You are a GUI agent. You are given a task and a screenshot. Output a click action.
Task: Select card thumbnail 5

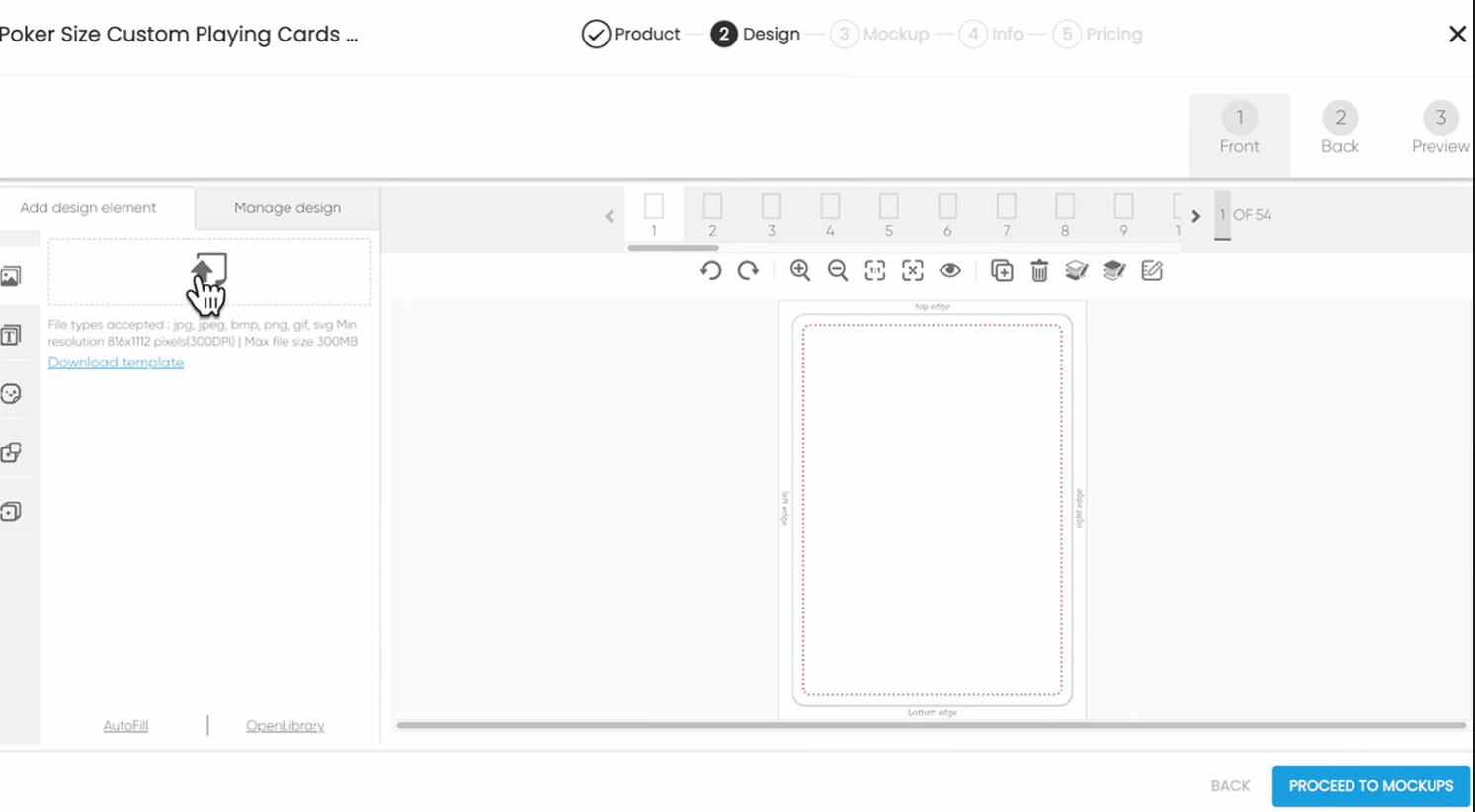point(889,214)
